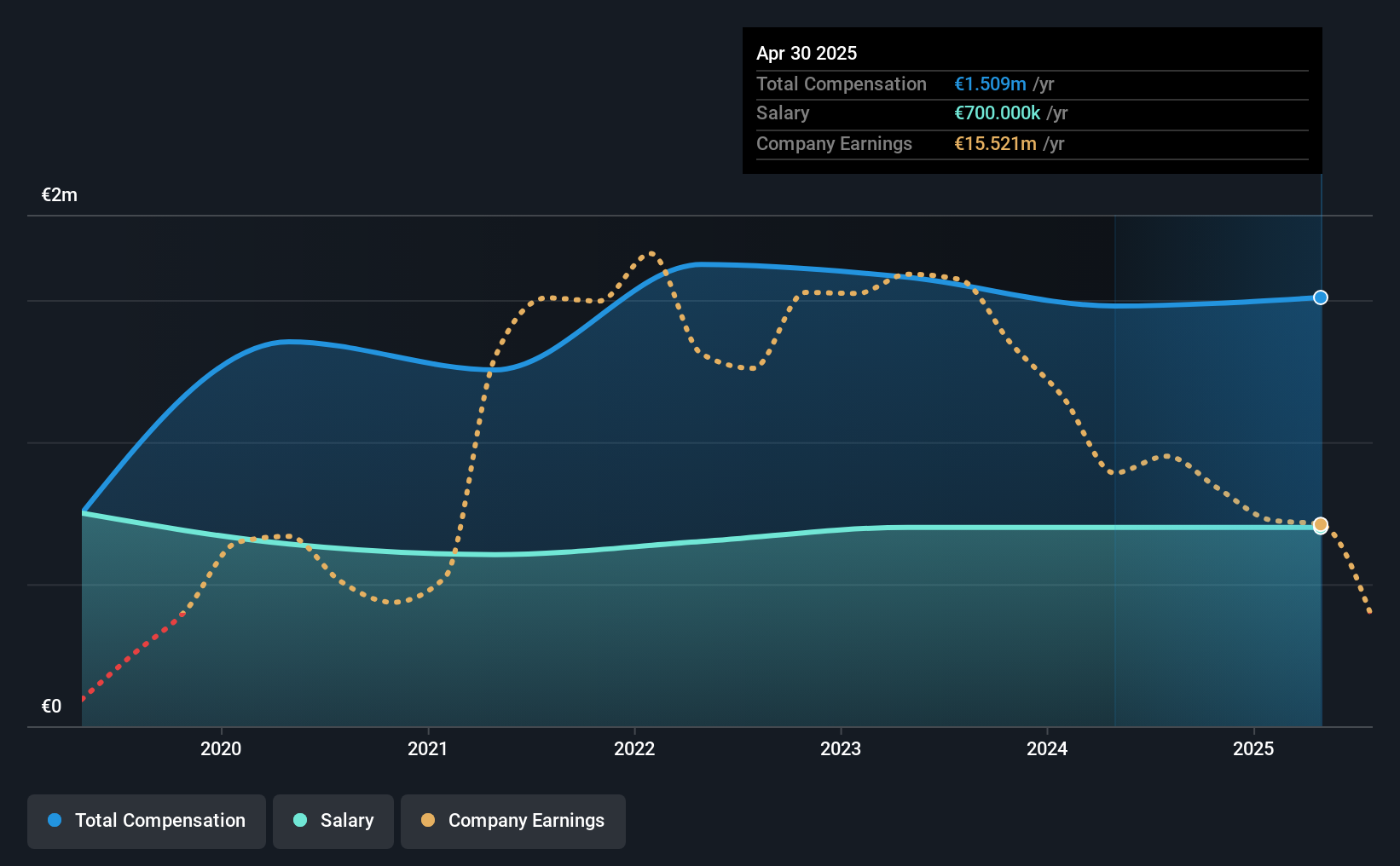This screenshot has width=1400, height=866.
Task: Click the 2021 x-axis label
Action: point(428,748)
